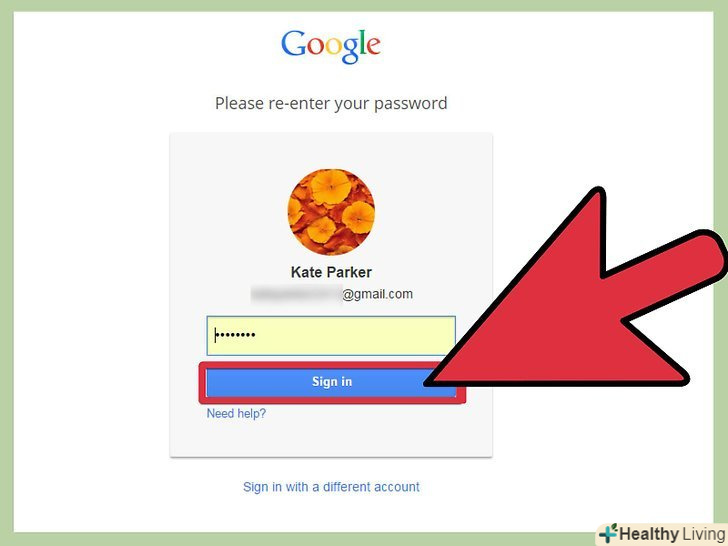The height and width of the screenshot is (546, 728).
Task: Choose Sign in with a different account
Action: (x=331, y=487)
